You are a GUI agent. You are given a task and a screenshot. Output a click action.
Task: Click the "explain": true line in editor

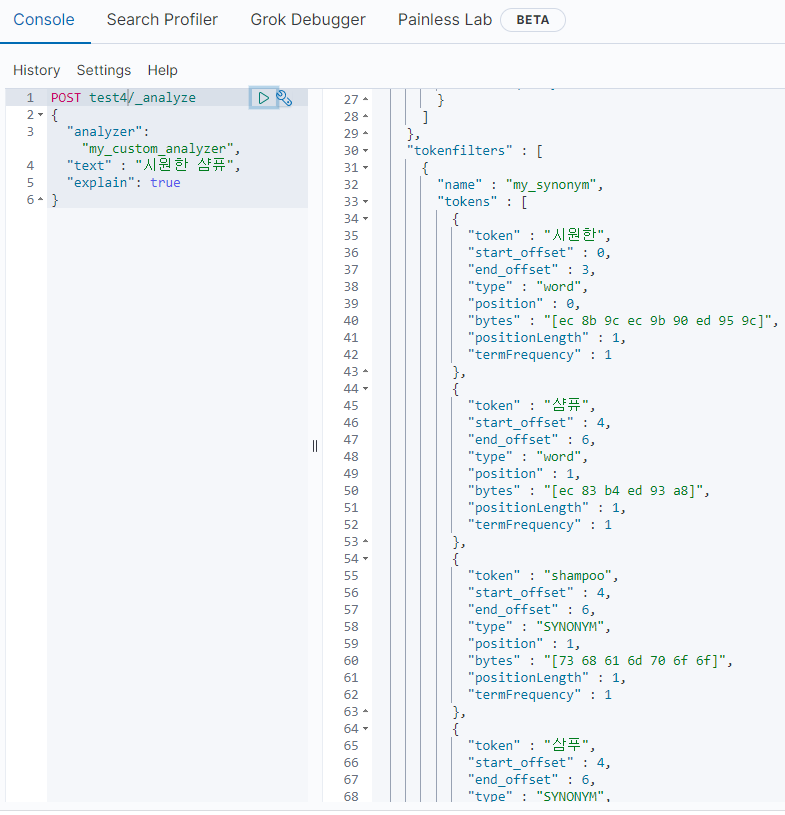[x=123, y=183]
